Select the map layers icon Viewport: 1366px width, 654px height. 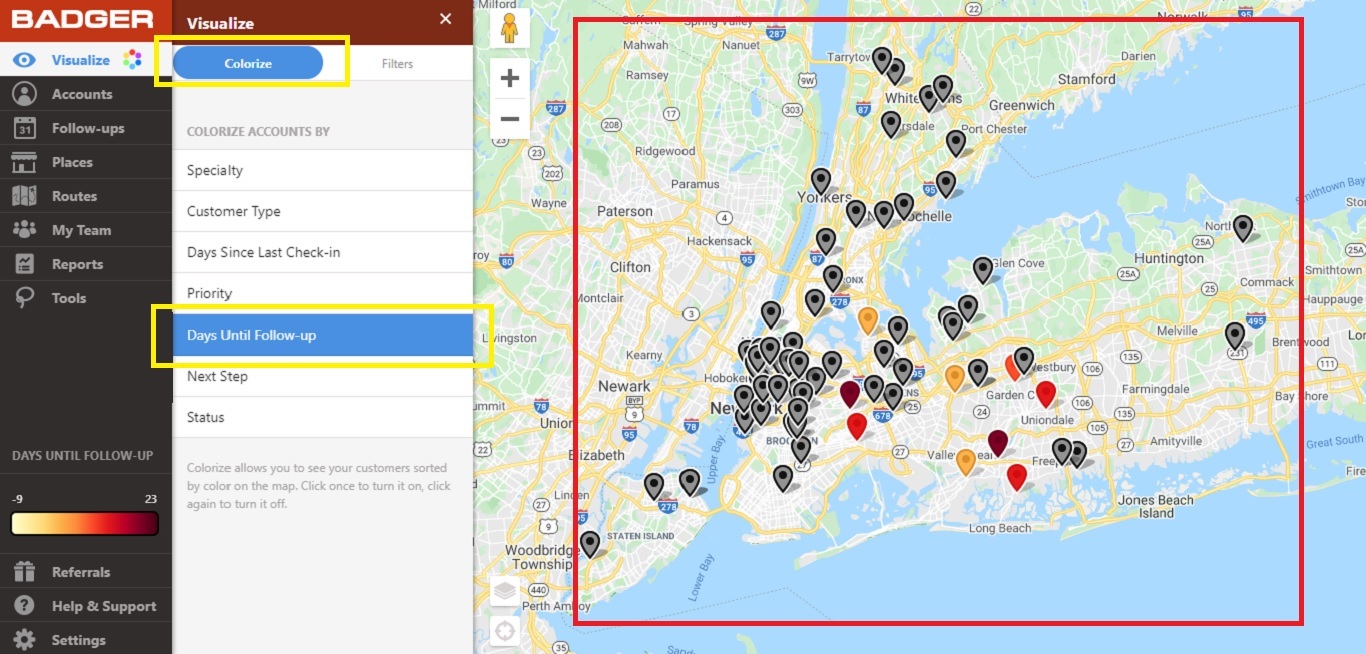click(505, 591)
